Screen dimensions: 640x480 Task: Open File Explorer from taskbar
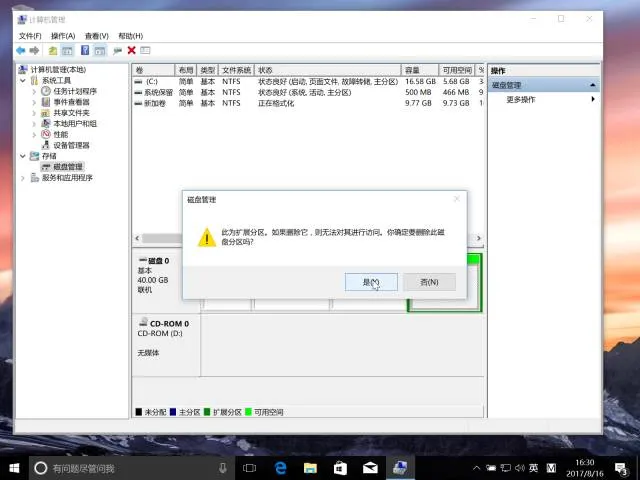310,468
